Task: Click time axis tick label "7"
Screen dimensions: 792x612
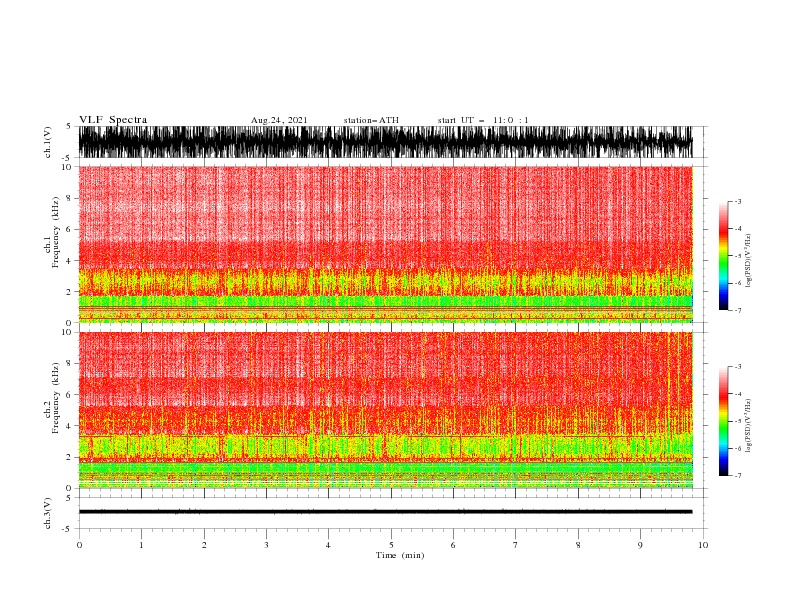Action: 516,545
